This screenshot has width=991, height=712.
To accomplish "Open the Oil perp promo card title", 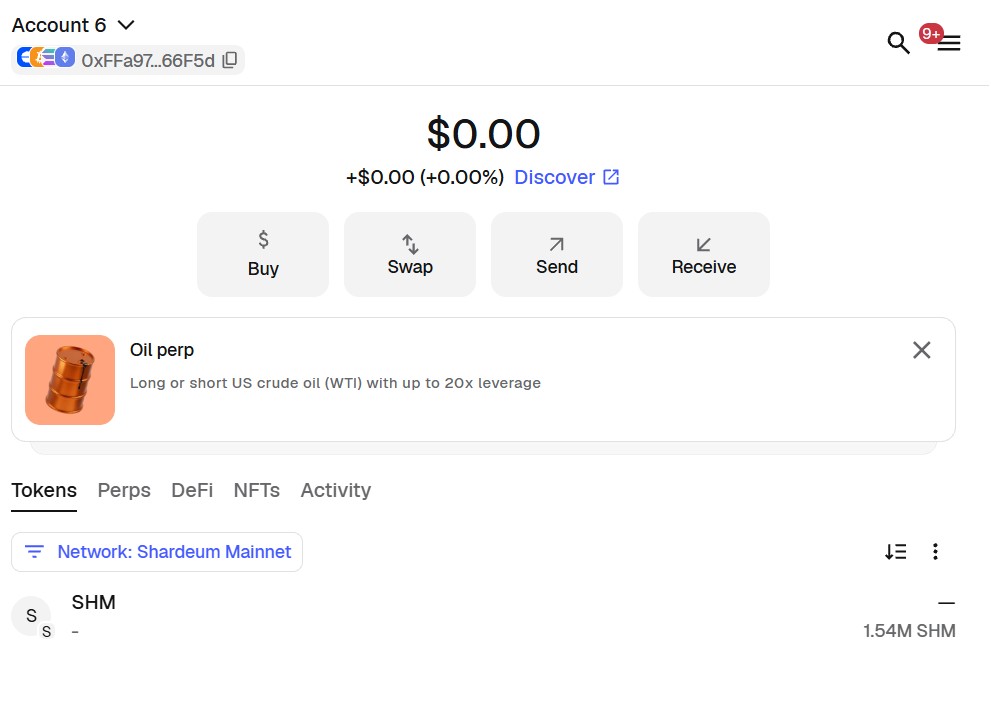I will coord(162,350).
